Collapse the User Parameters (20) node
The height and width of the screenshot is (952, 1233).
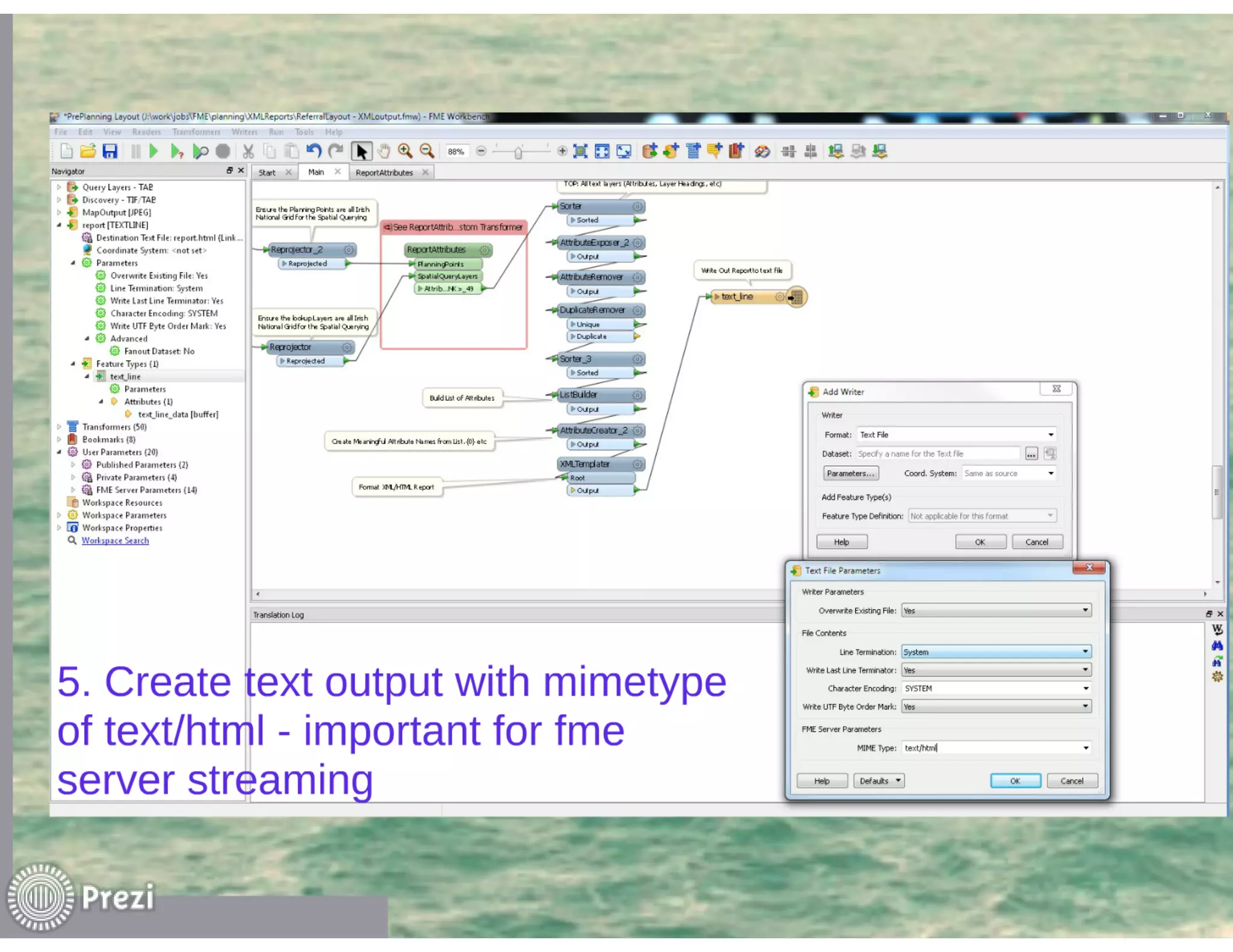tap(59, 452)
